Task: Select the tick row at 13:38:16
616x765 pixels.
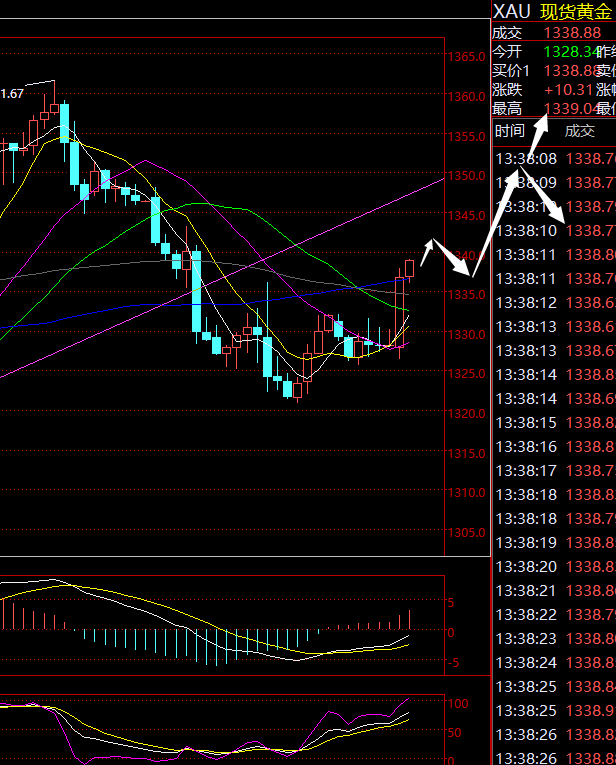Action: coord(556,446)
